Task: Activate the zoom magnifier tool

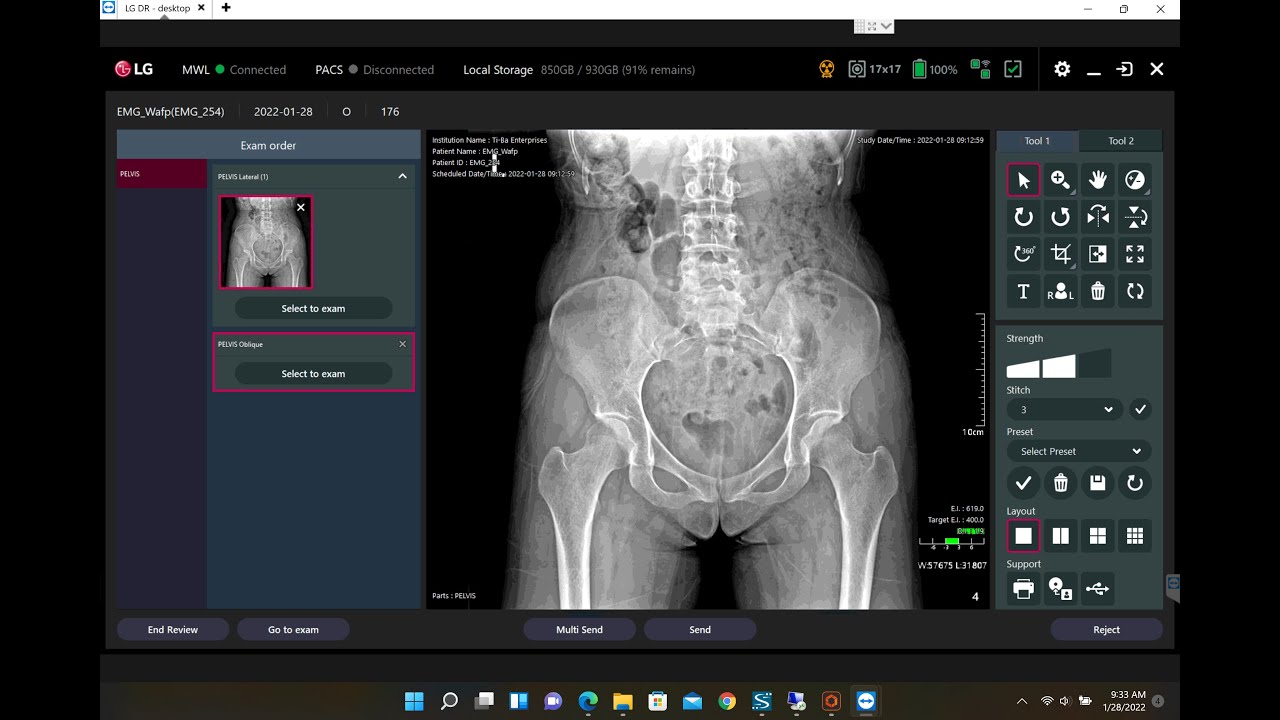Action: pyautogui.click(x=1060, y=180)
